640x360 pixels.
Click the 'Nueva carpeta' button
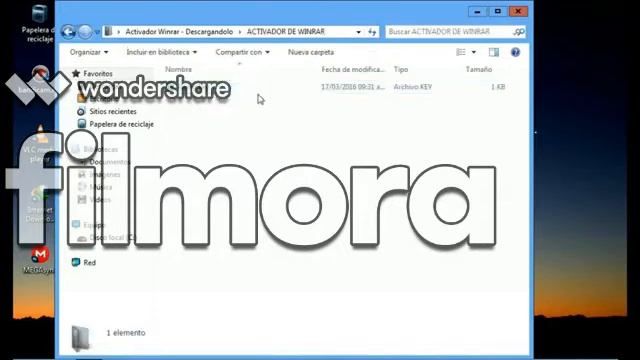pyautogui.click(x=311, y=52)
